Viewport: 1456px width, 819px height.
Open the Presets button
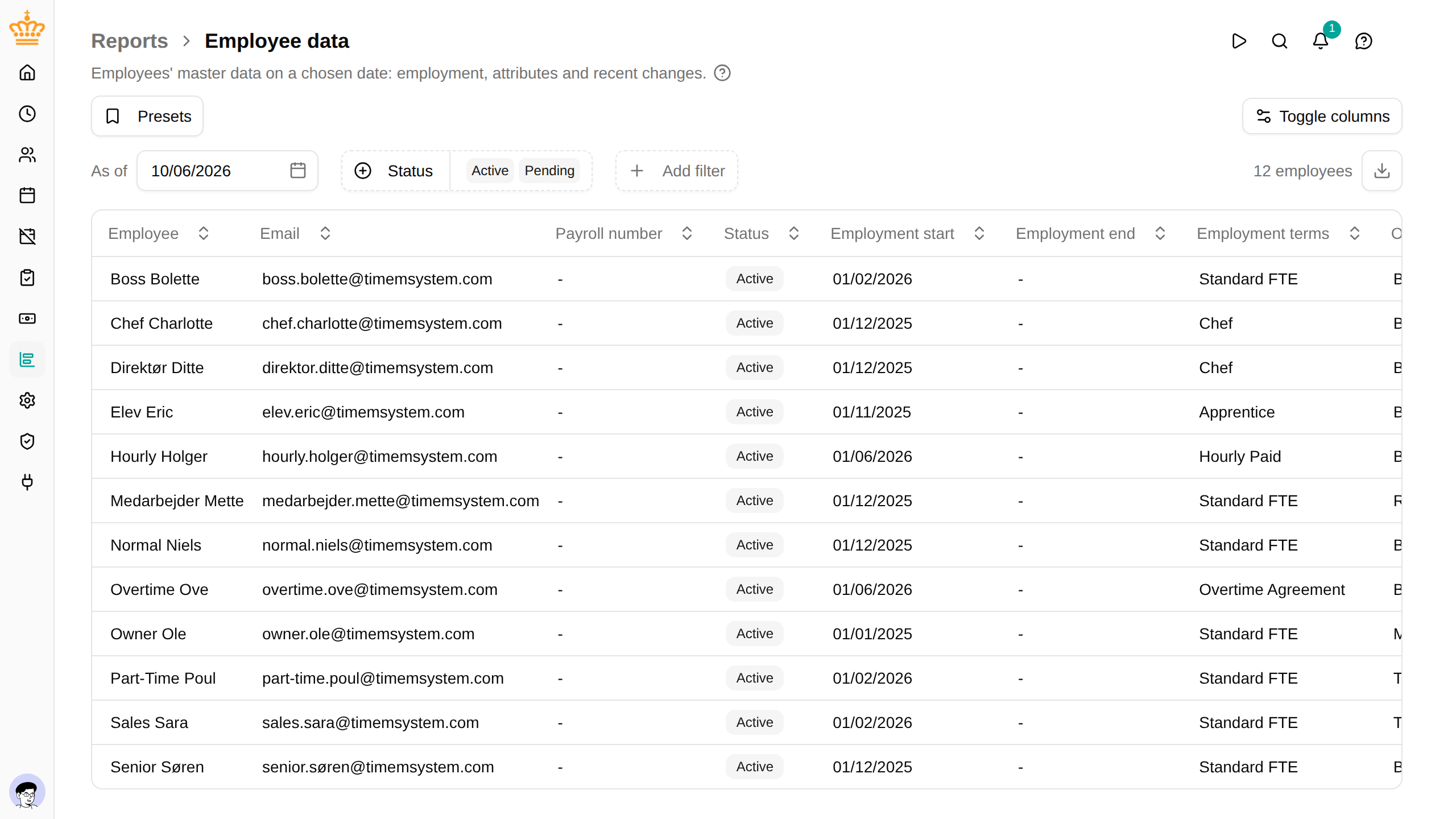(147, 116)
